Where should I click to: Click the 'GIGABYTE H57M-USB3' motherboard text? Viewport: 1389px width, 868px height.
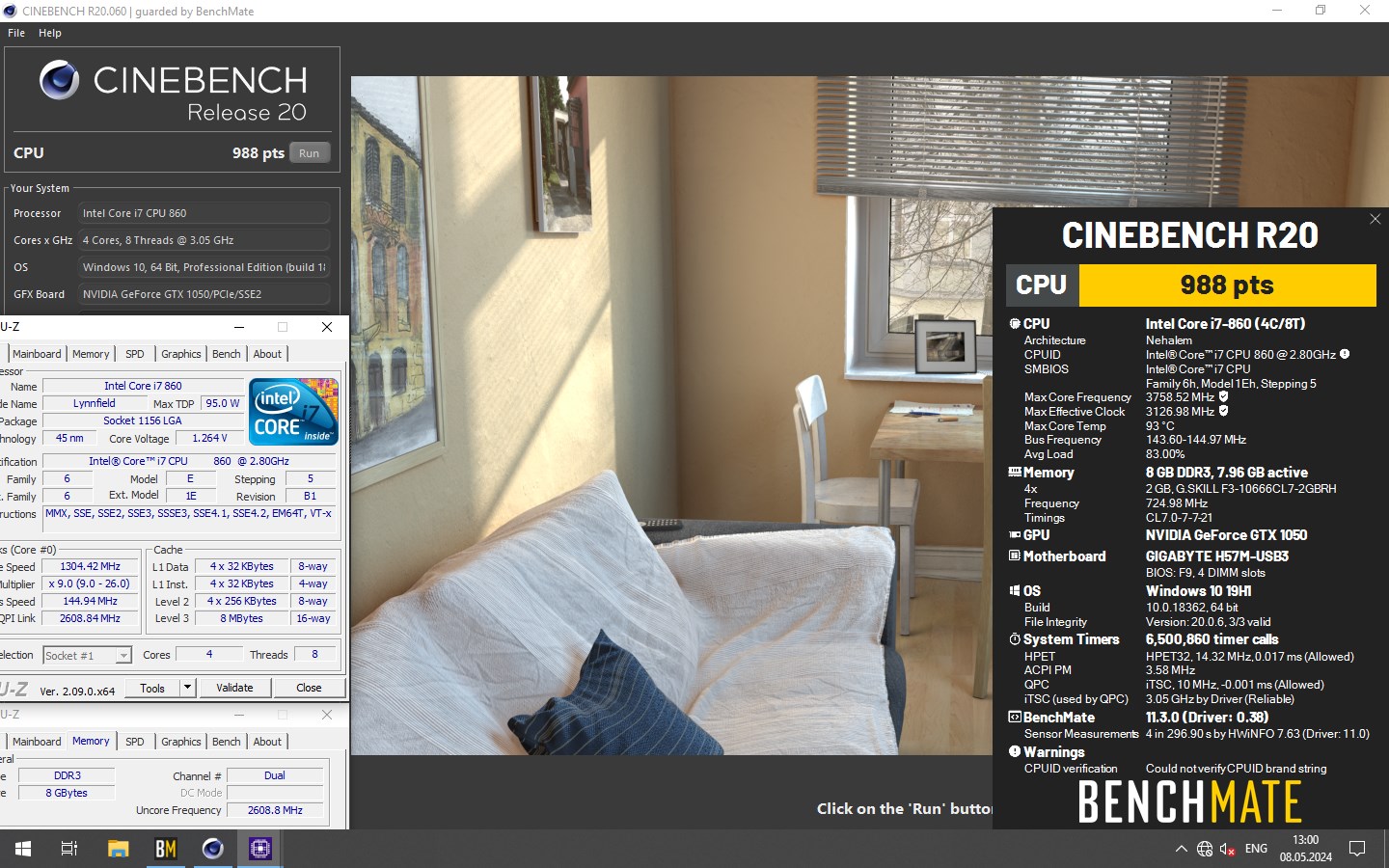1216,556
